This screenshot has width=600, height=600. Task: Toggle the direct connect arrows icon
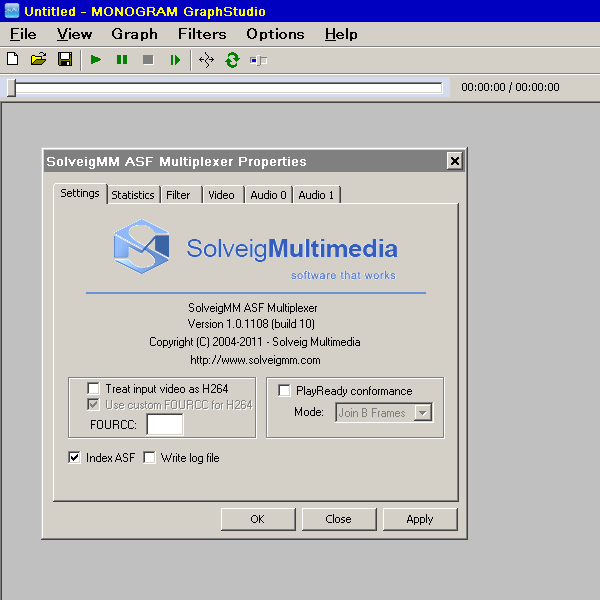[206, 60]
